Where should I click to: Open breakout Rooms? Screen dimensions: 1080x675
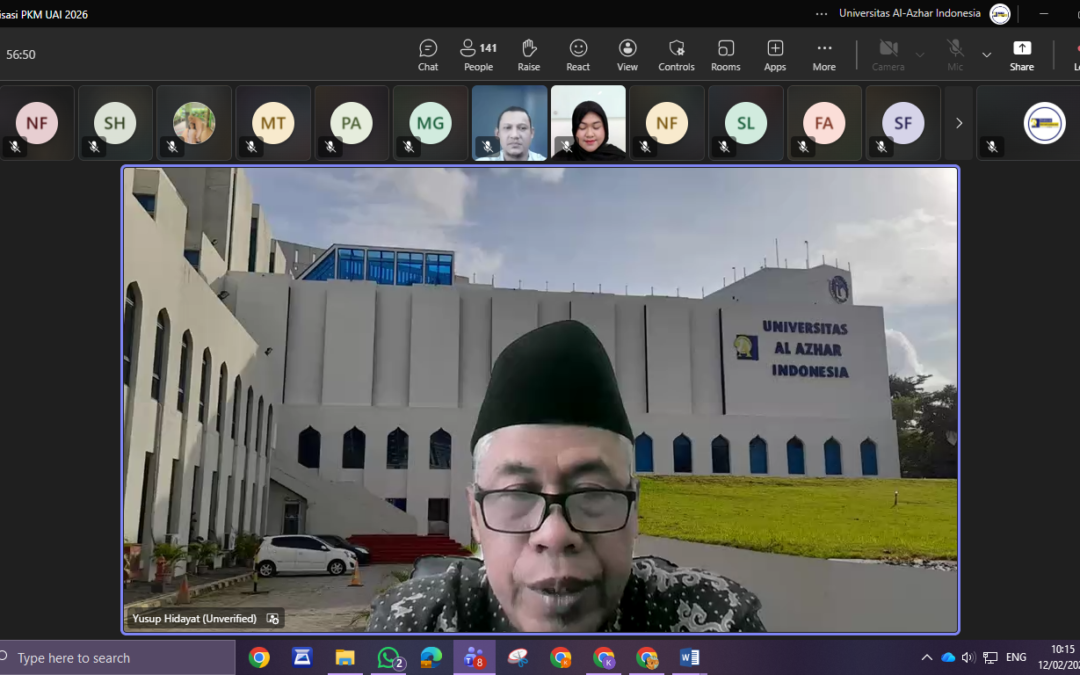pyautogui.click(x=726, y=55)
